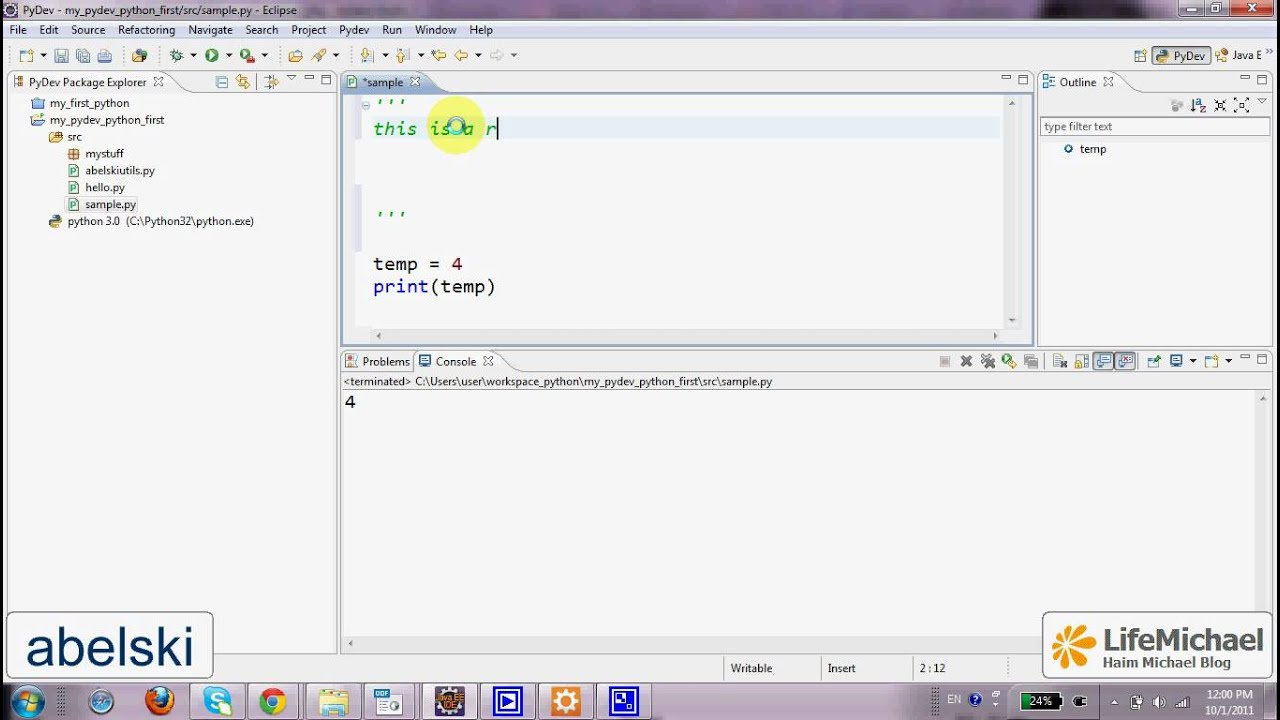Toggle Link with Editor in Package Explorer
This screenshot has height=720, width=1280.
point(243,82)
